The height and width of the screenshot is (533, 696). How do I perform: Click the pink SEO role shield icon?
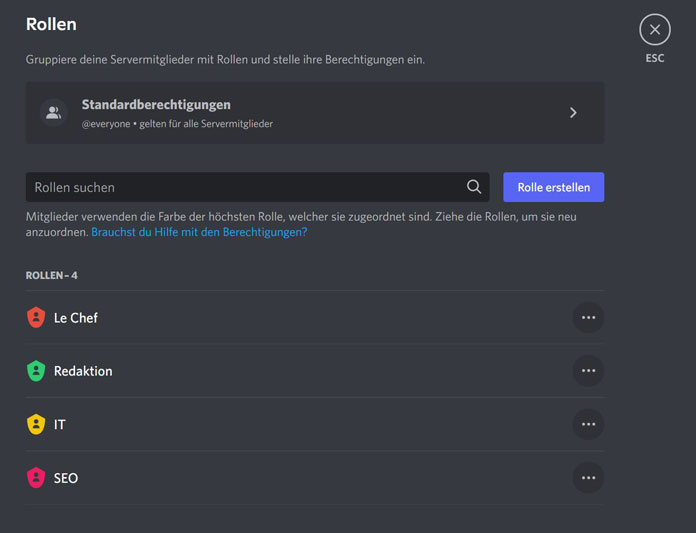coord(36,478)
